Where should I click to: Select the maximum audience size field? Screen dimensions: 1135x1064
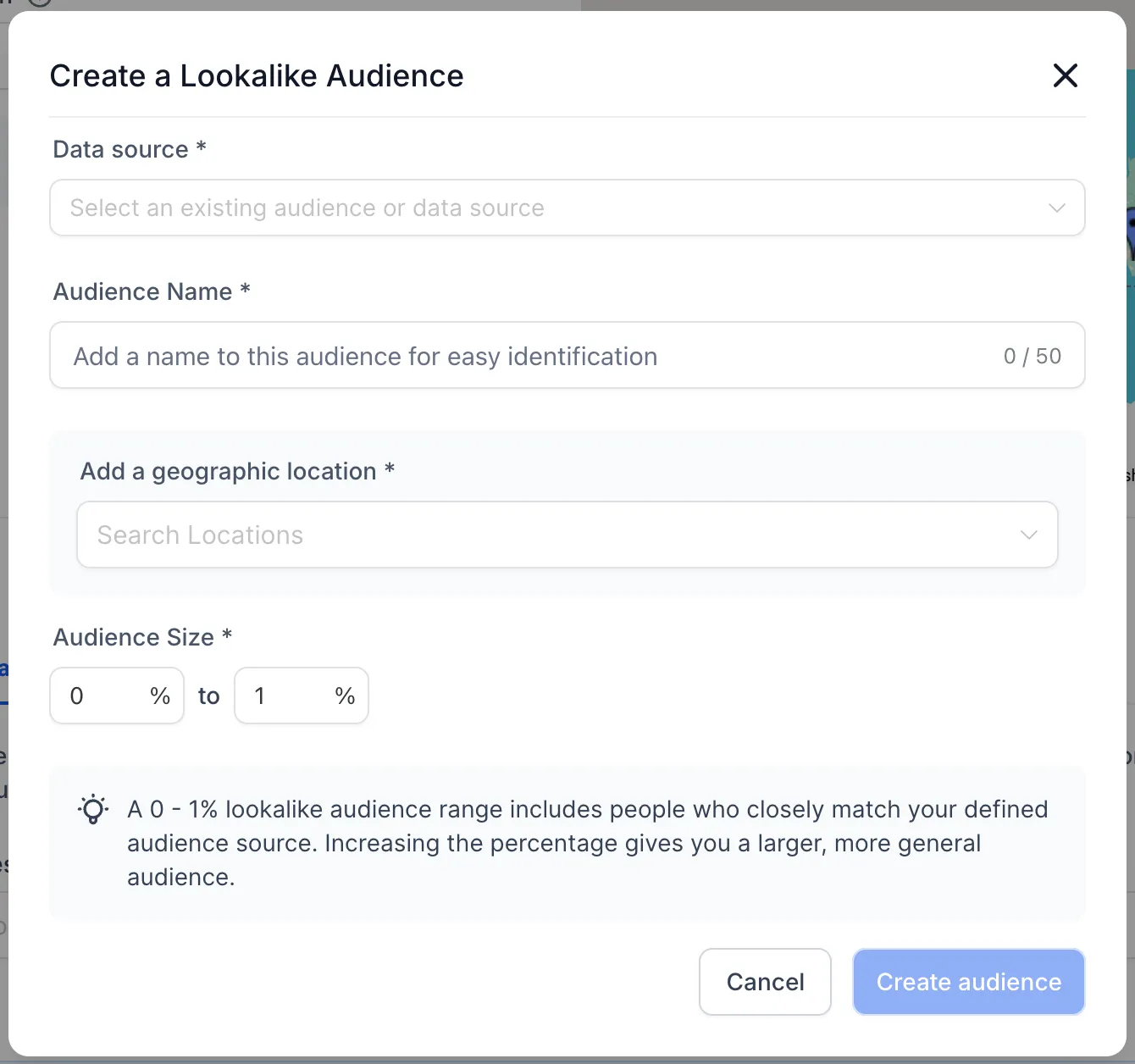[x=301, y=695]
